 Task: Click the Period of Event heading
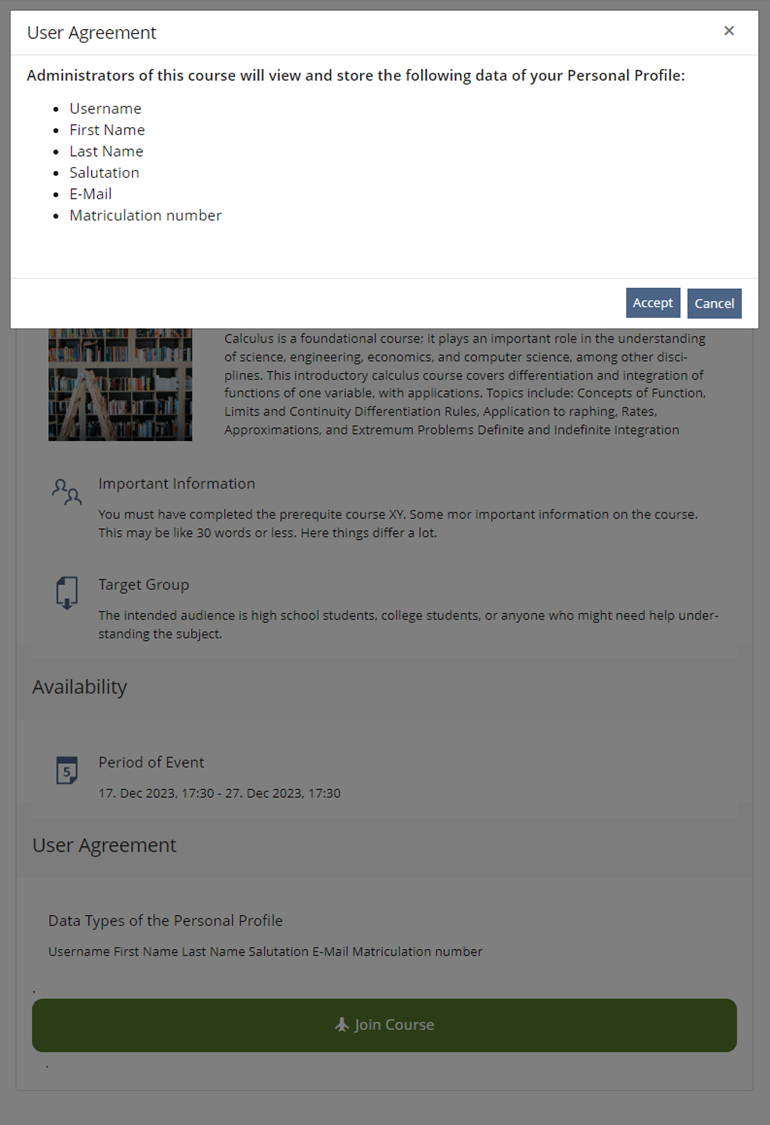tap(151, 762)
